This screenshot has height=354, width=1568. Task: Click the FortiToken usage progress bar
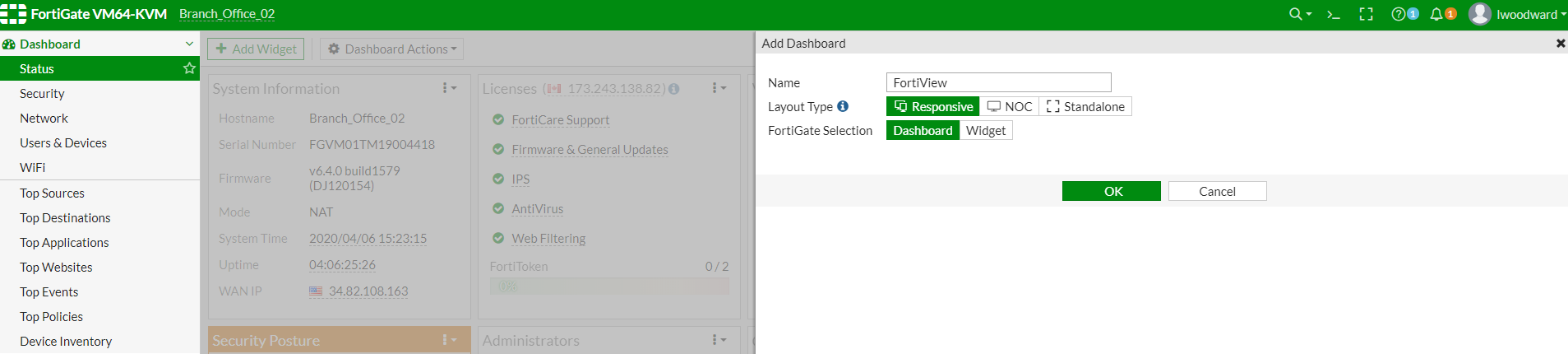tap(609, 286)
